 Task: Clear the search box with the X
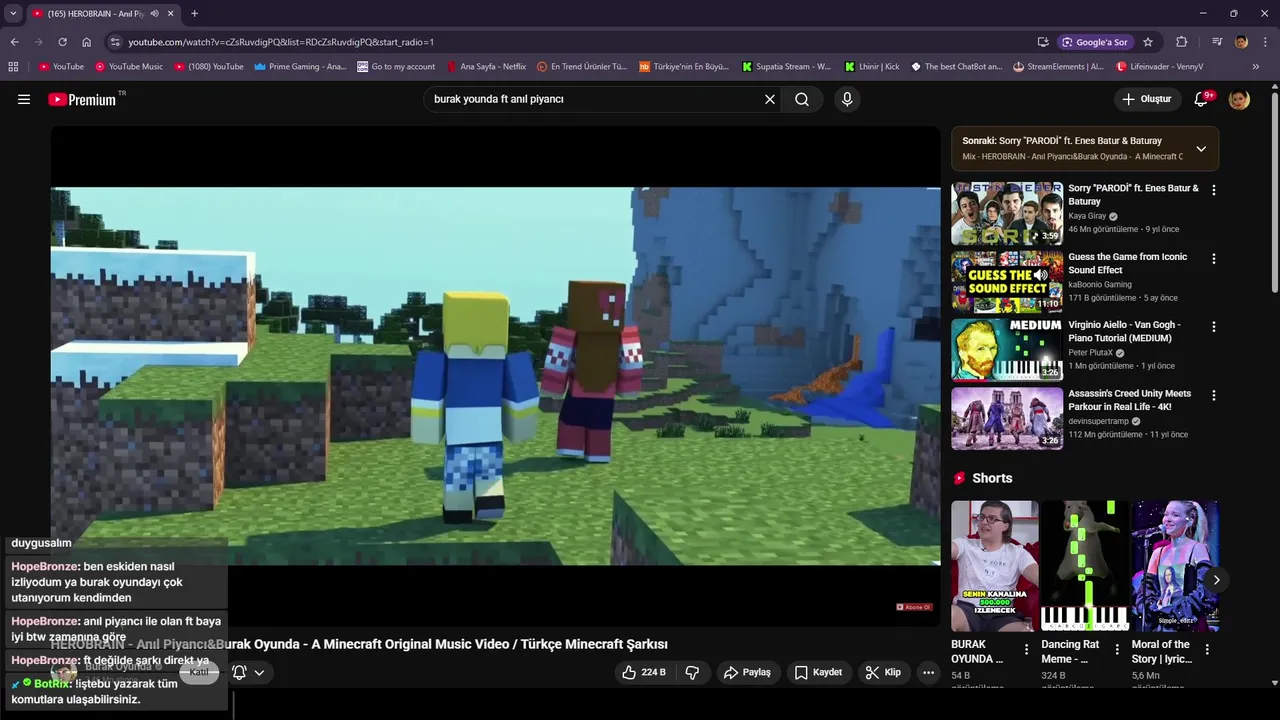770,99
